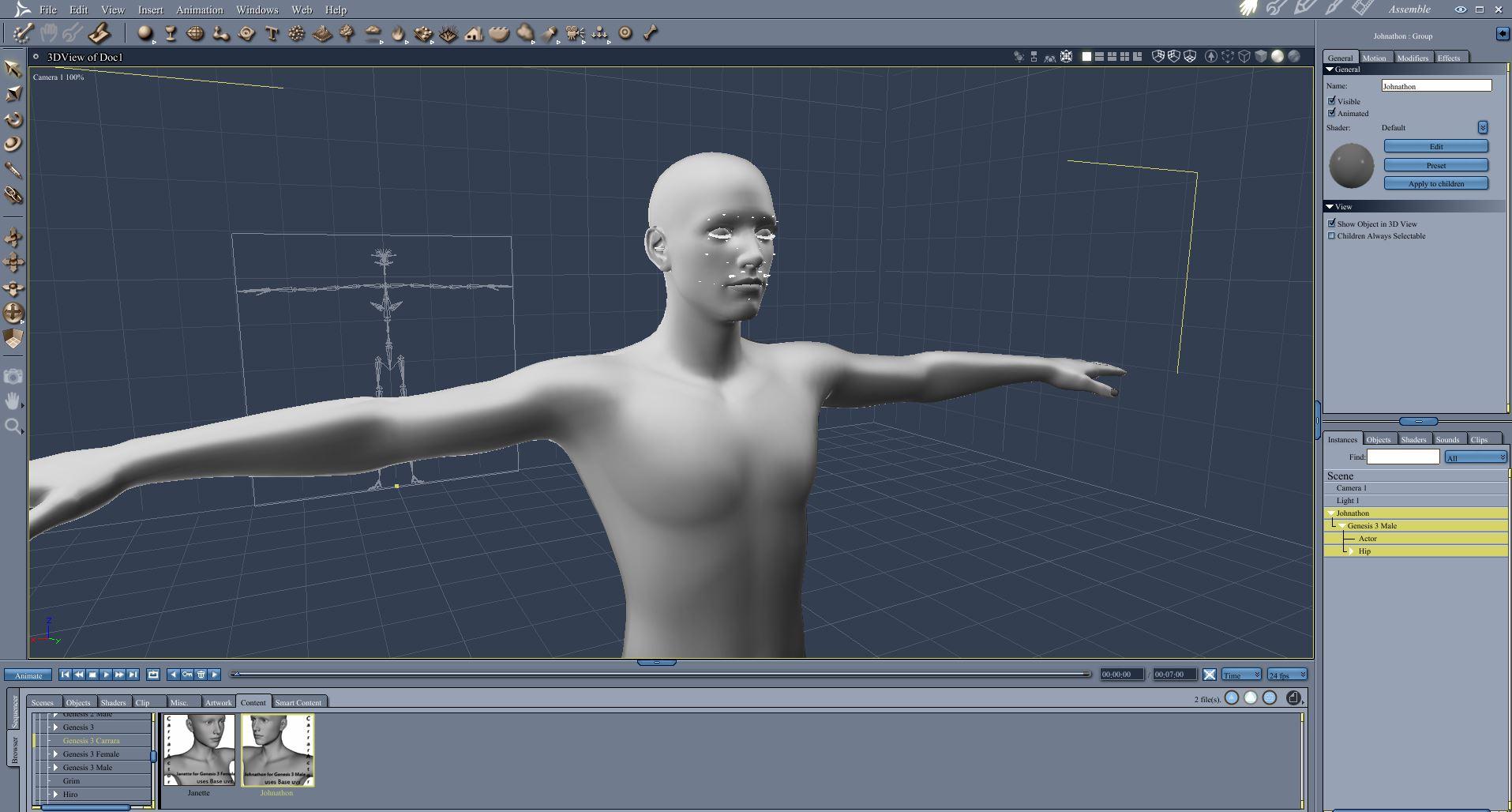Expand the Genesis 3 Female folder
Image resolution: width=1512 pixels, height=812 pixels.
click(x=55, y=754)
